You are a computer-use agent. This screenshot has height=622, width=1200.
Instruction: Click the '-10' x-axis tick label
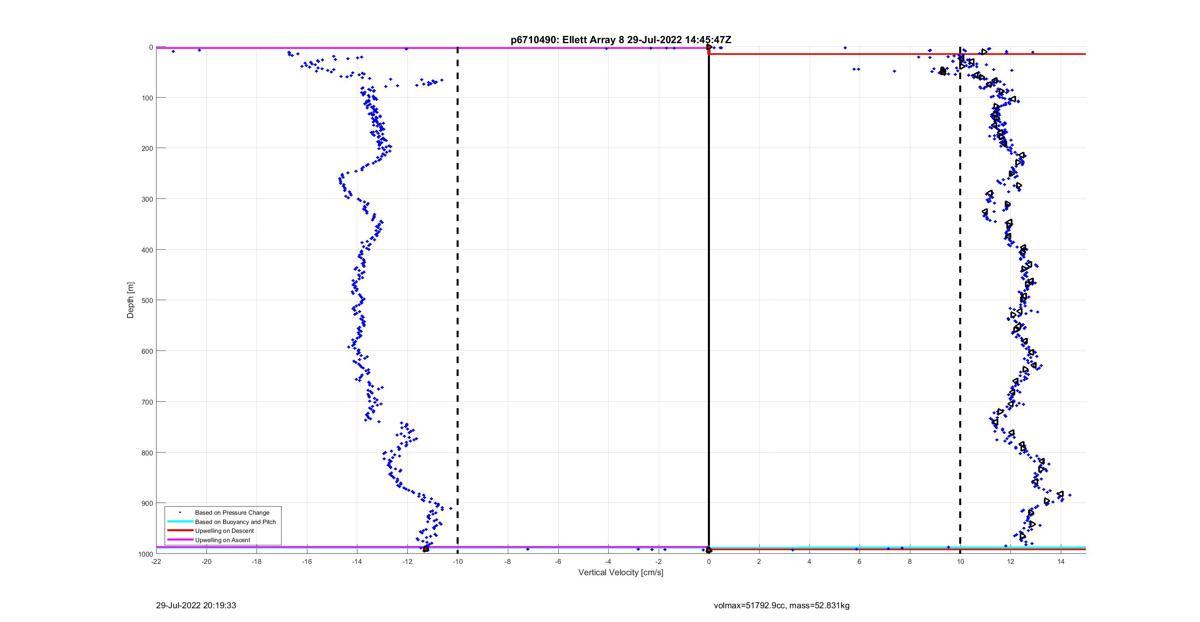coord(457,561)
